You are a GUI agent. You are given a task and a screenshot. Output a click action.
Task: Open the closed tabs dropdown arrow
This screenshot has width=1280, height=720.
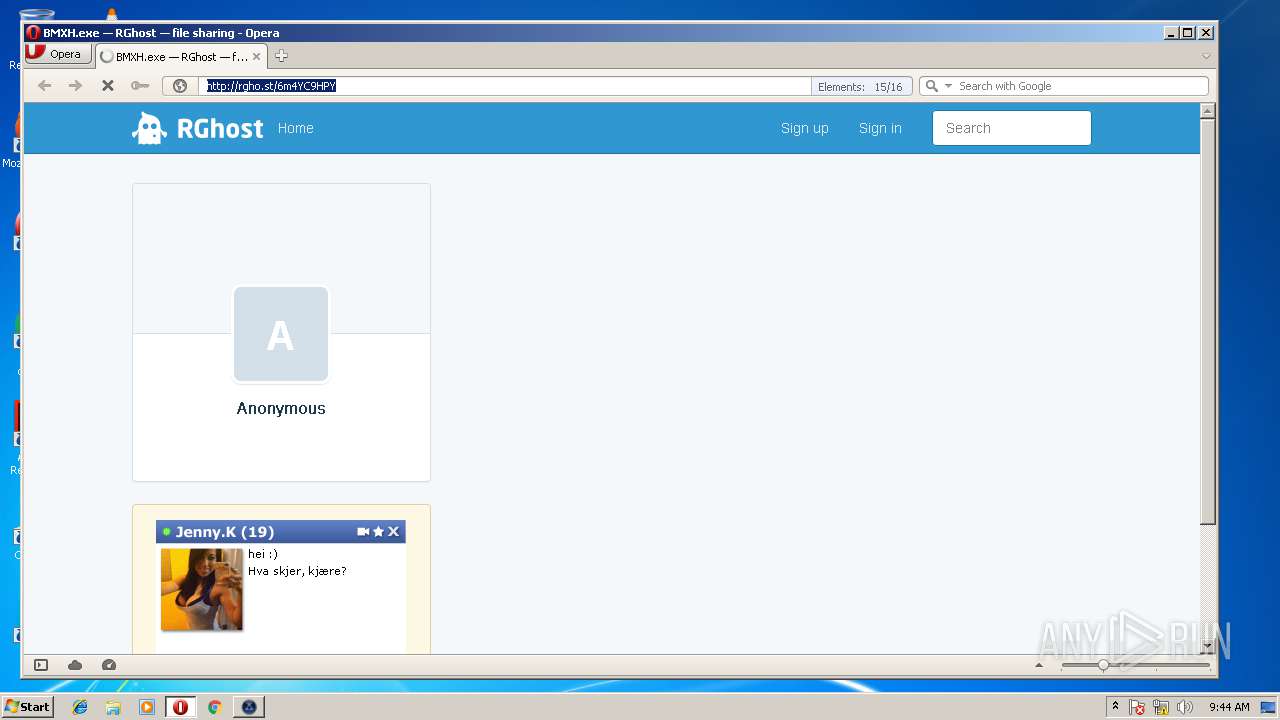coord(1206,56)
